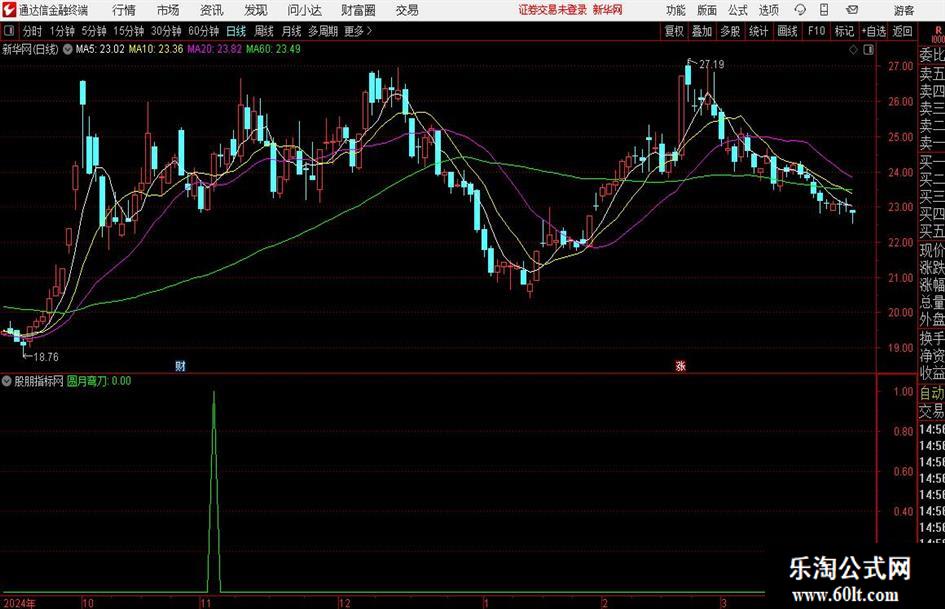Switch to the 分时 period tab
The width and height of the screenshot is (945, 609).
[32, 31]
